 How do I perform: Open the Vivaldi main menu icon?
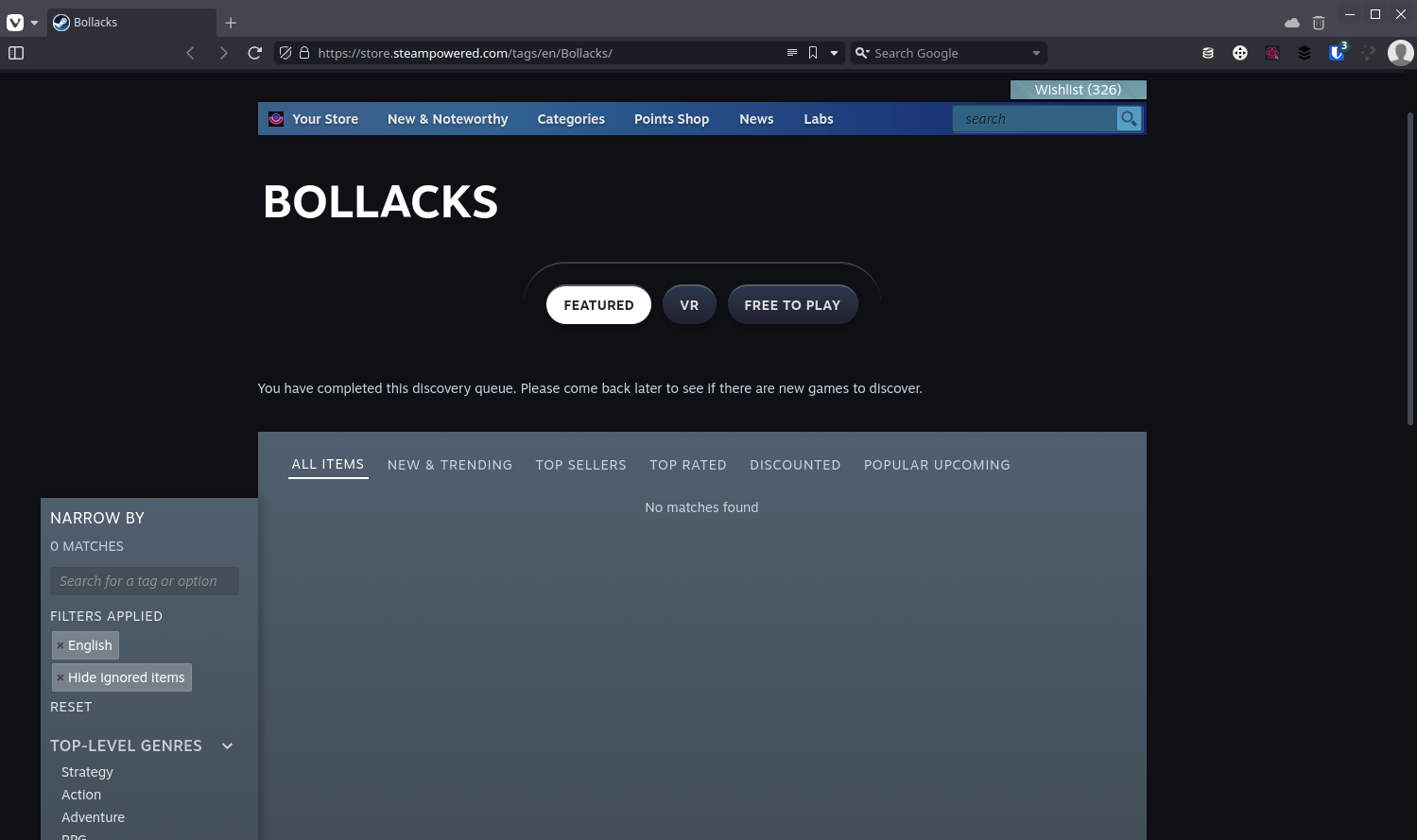(x=15, y=22)
